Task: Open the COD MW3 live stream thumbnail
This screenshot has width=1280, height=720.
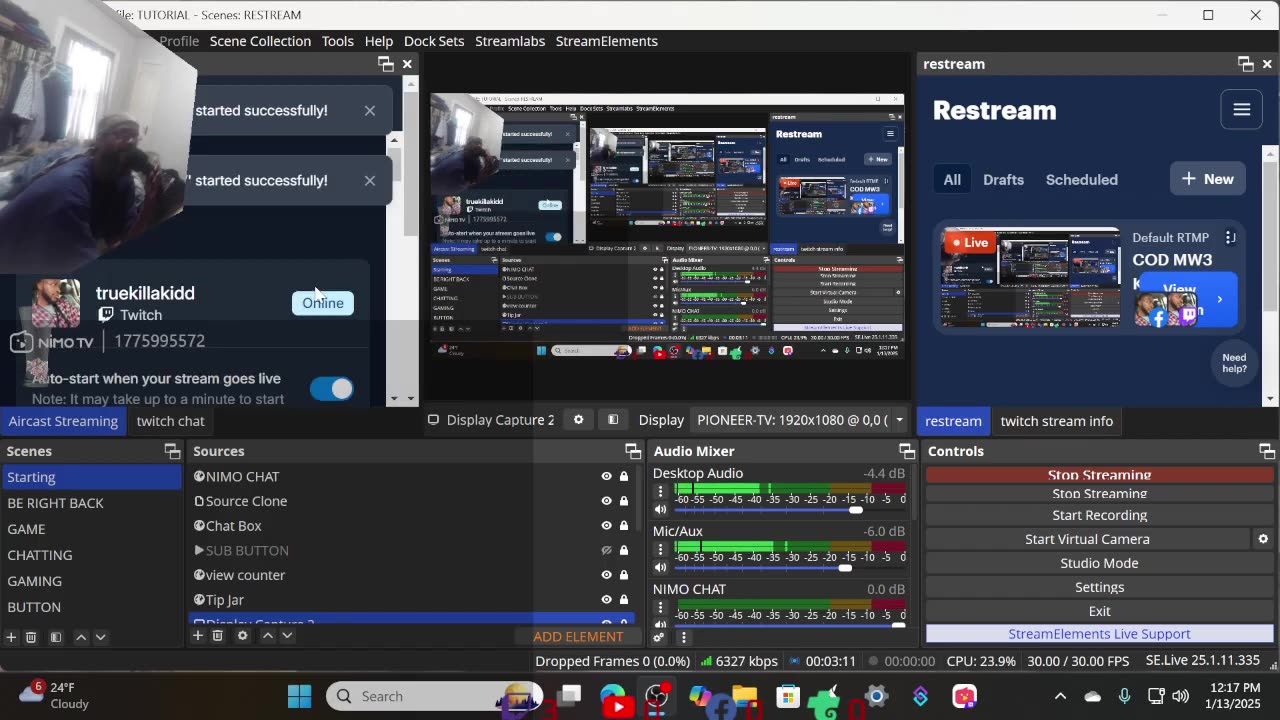Action: pos(1031,277)
